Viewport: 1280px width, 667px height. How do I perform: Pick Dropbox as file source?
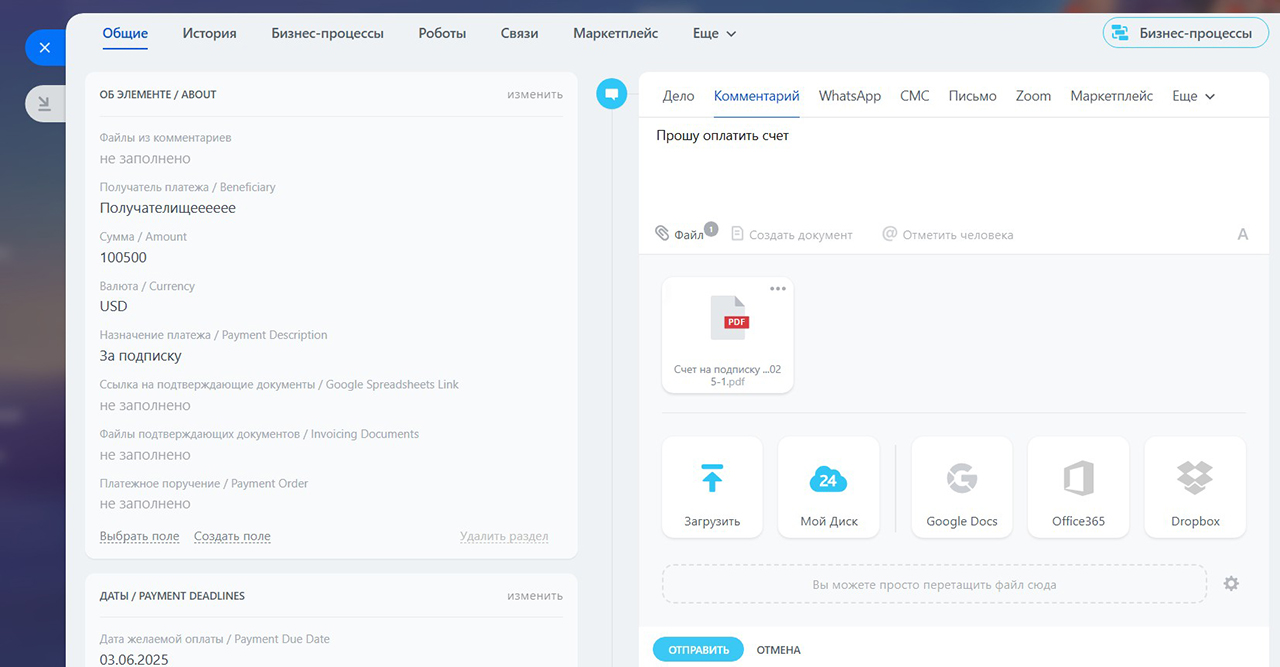point(1195,488)
